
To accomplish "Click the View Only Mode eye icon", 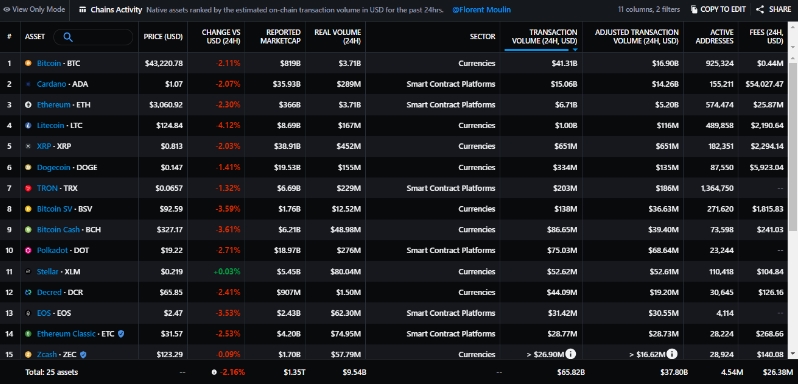I will [7, 9].
